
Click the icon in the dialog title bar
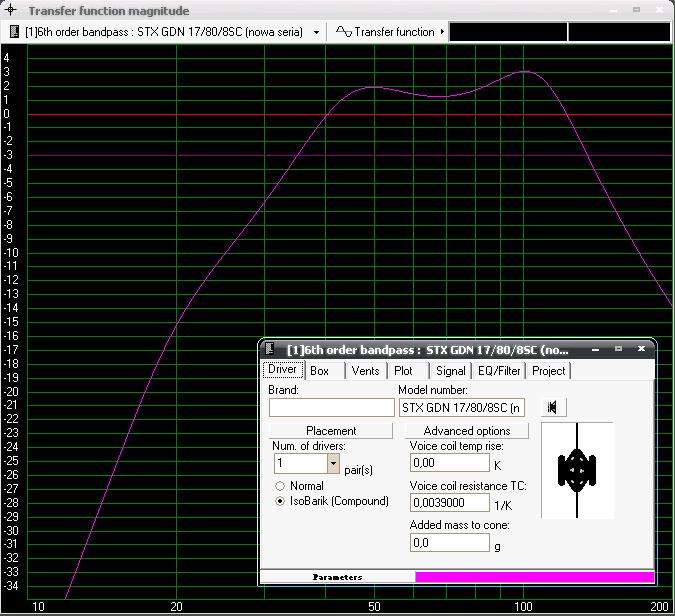pyautogui.click(x=271, y=350)
